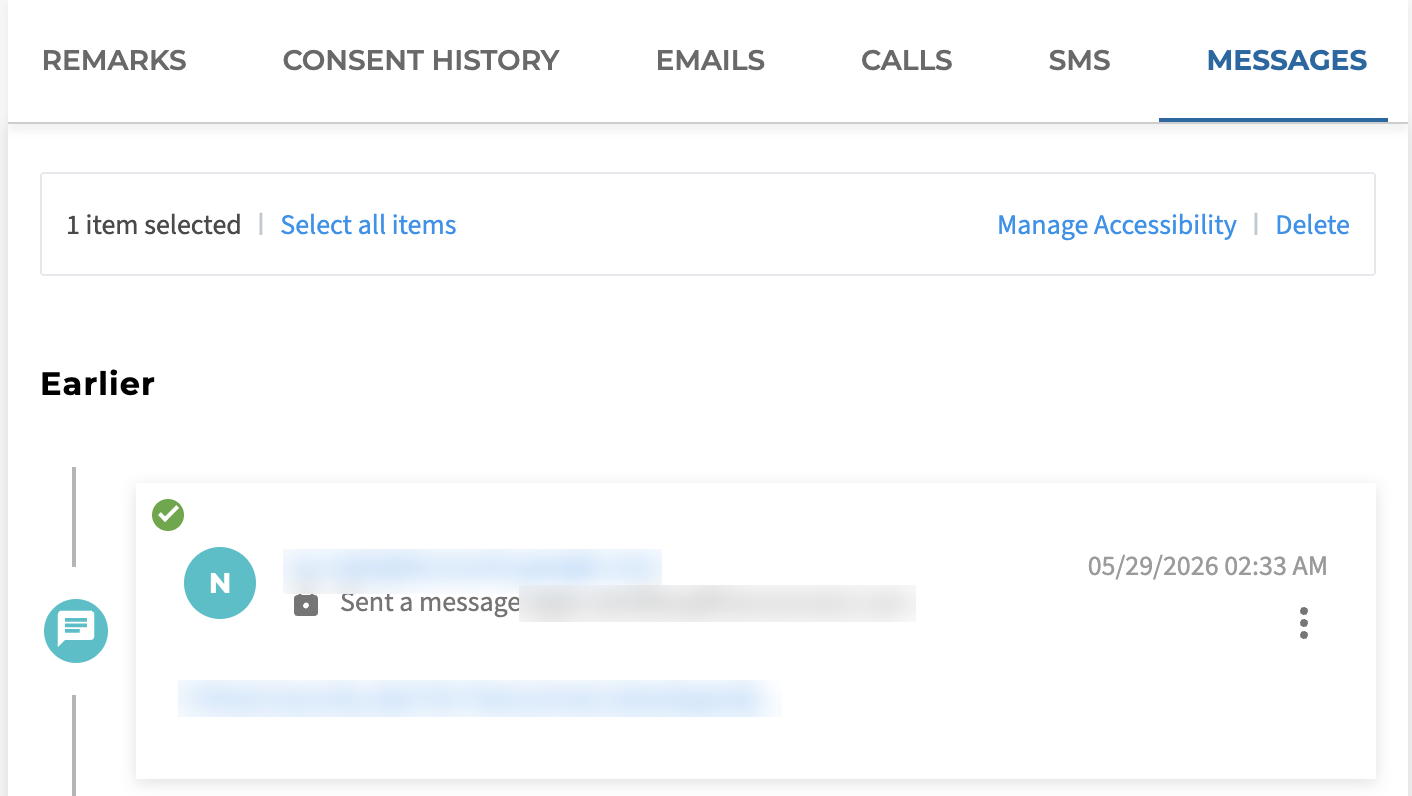Click the teal chat bubble timeline icon
The image size is (1412, 796).
pos(76,631)
